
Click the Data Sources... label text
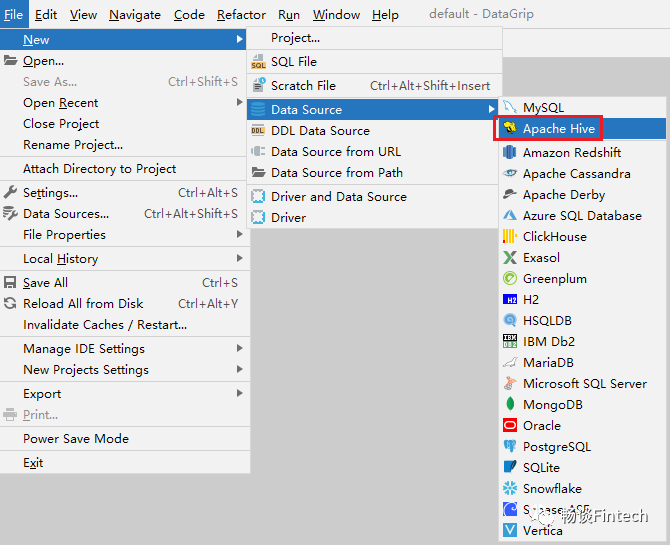click(x=66, y=213)
